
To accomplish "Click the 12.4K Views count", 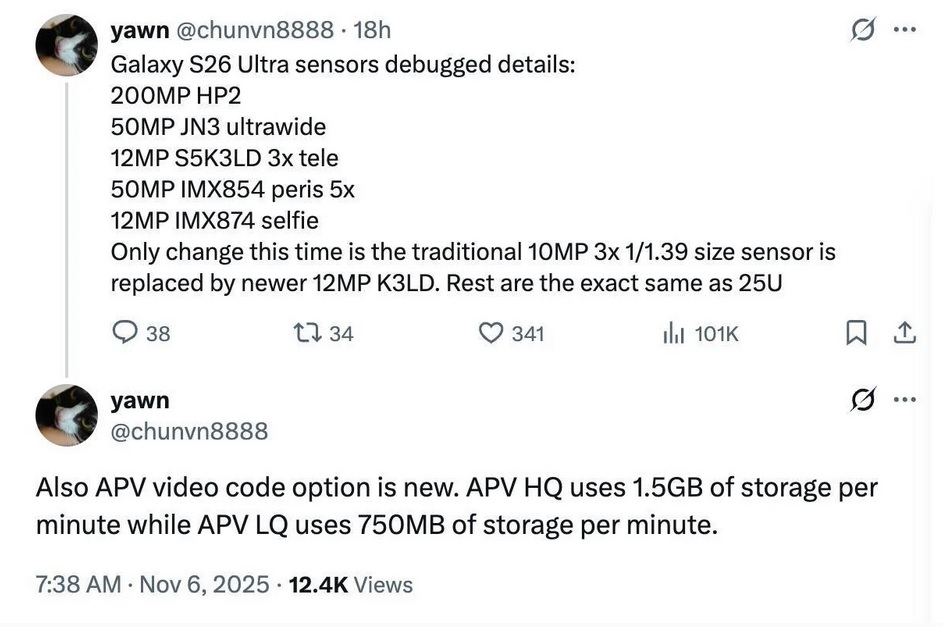I will click(x=350, y=584).
